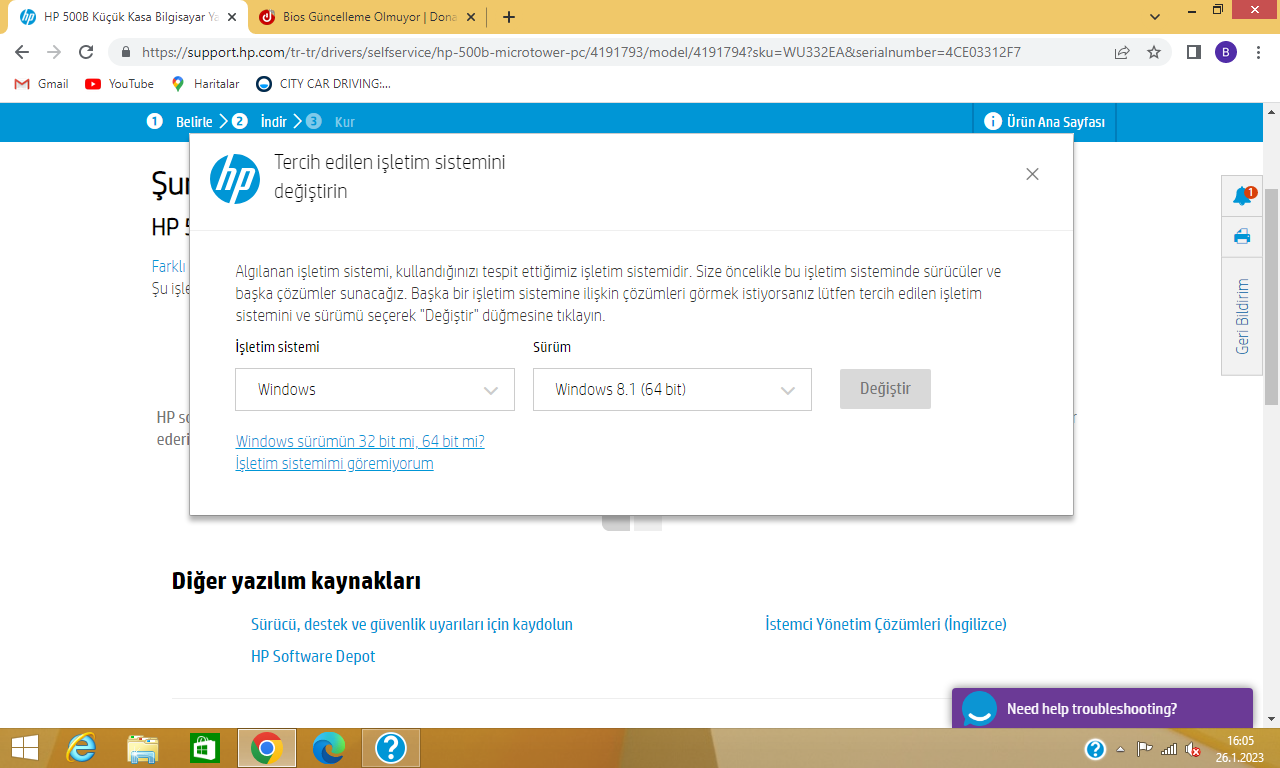Open the Chrome side panel
The height and width of the screenshot is (768, 1280).
click(x=1194, y=52)
